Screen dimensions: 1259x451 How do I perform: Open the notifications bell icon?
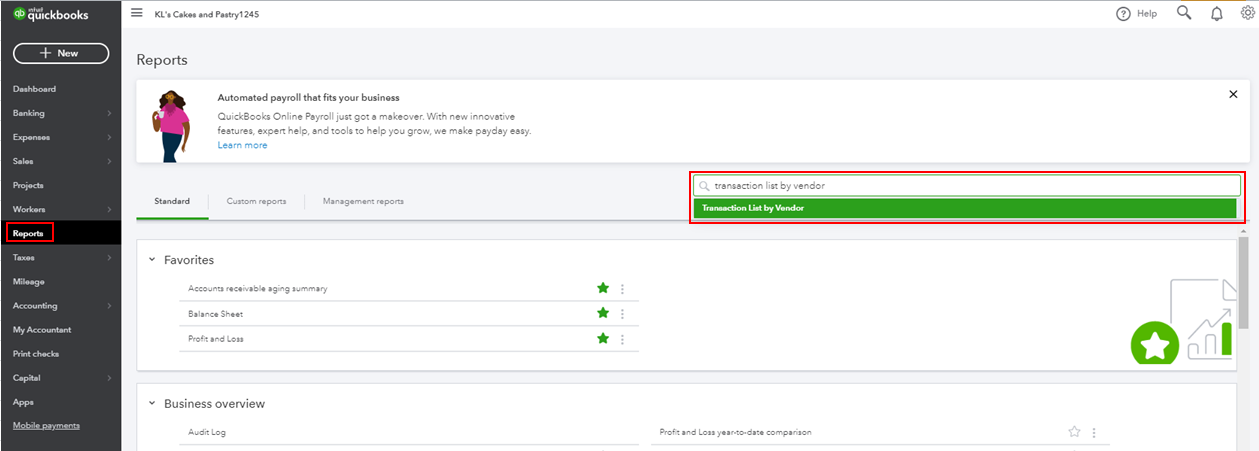(x=1217, y=14)
